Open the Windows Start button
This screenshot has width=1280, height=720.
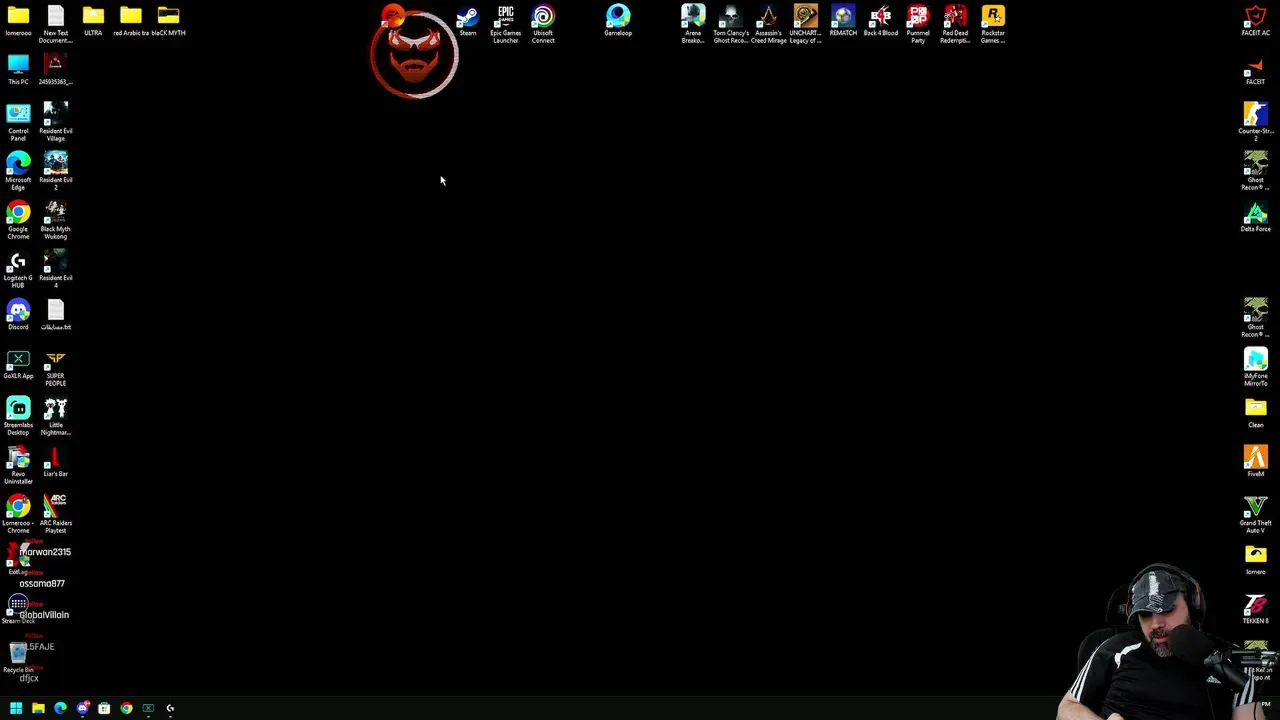point(16,708)
